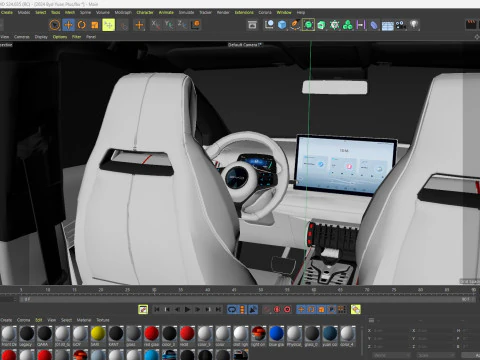Open the Asset Browser icon

(x=253, y=25)
